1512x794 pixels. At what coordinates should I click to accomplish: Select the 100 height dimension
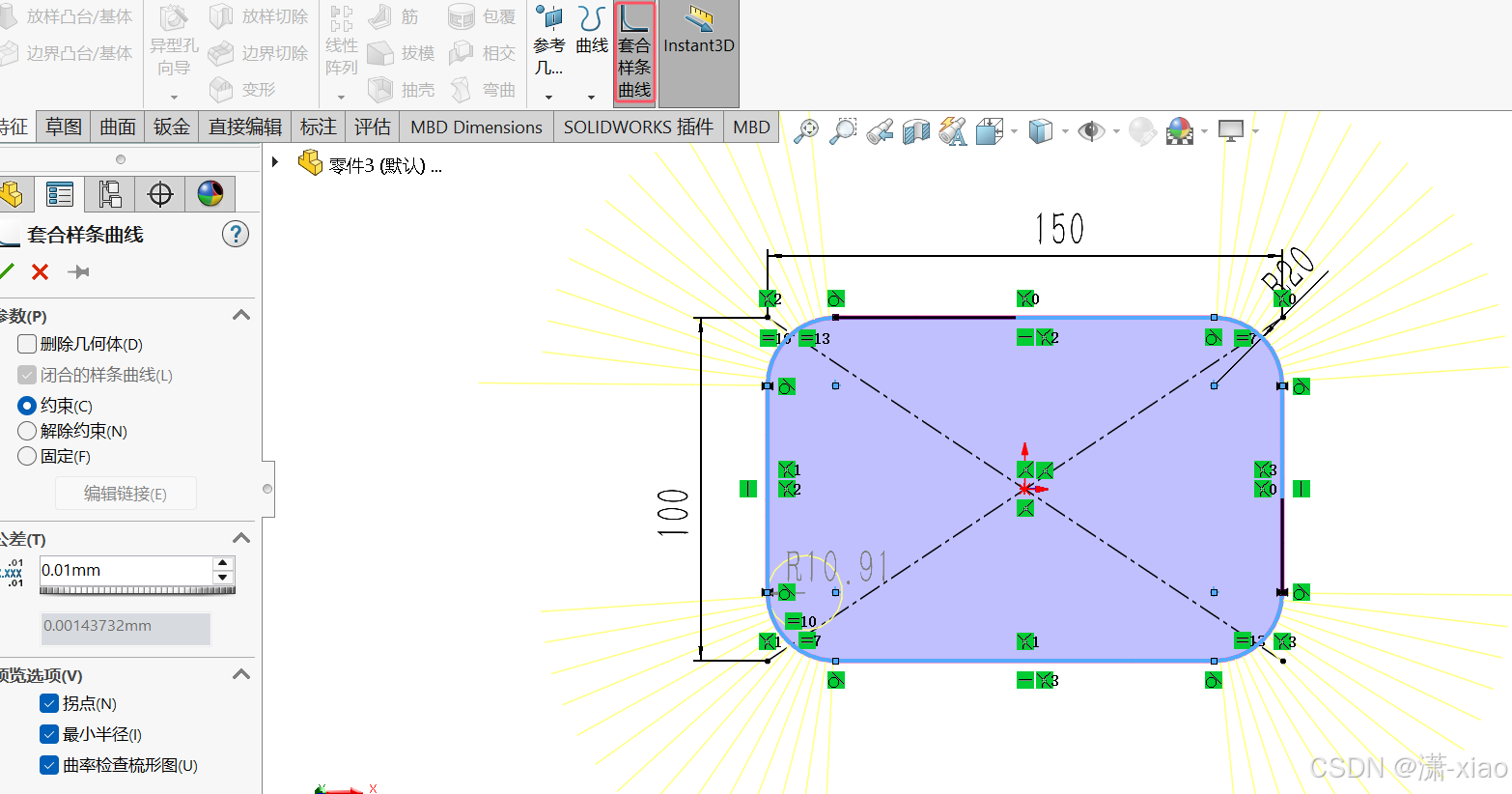[673, 512]
